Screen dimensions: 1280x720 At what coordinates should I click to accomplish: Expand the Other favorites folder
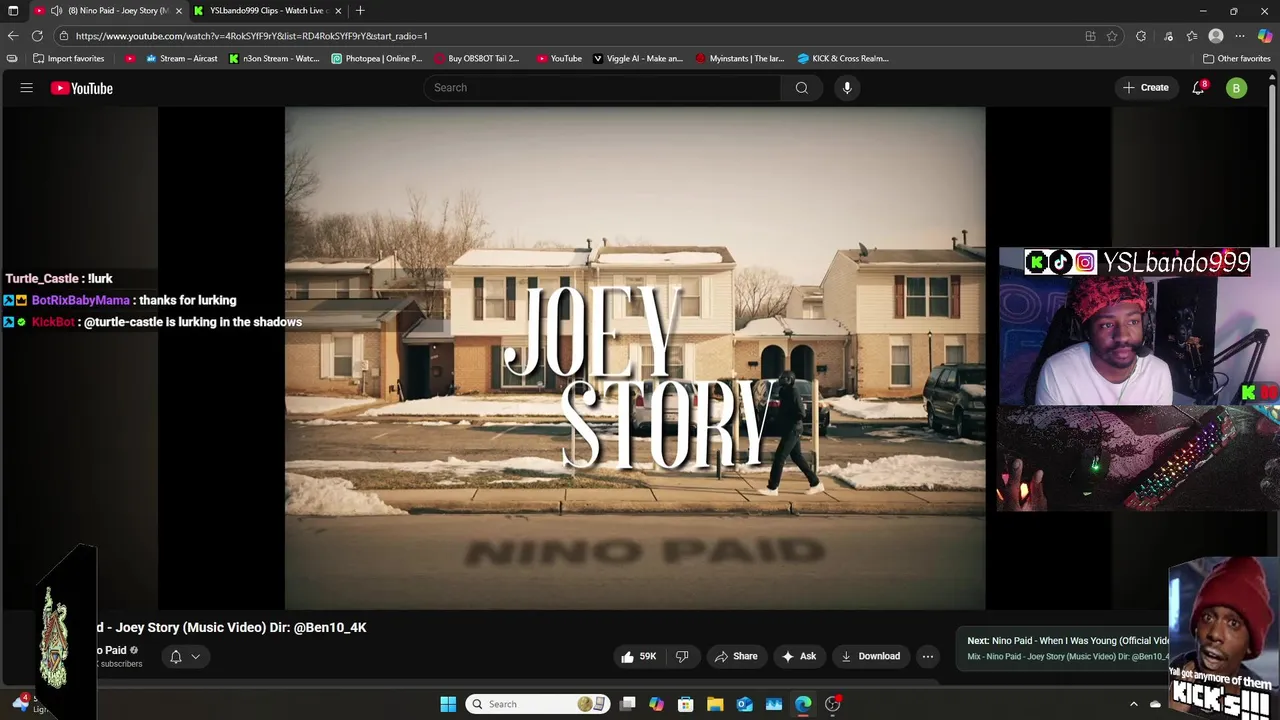point(1237,58)
